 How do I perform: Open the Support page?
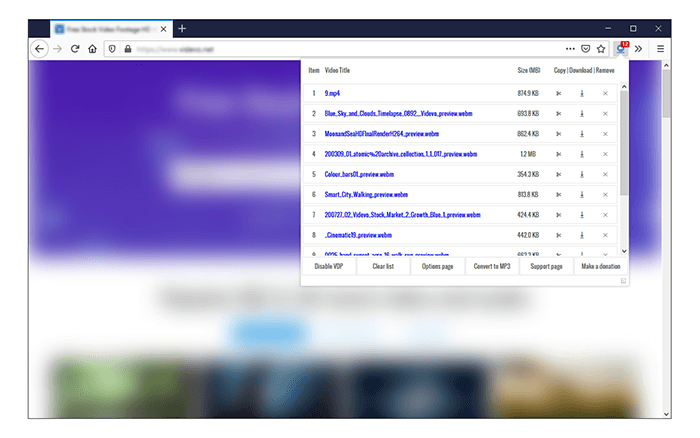[x=546, y=267]
